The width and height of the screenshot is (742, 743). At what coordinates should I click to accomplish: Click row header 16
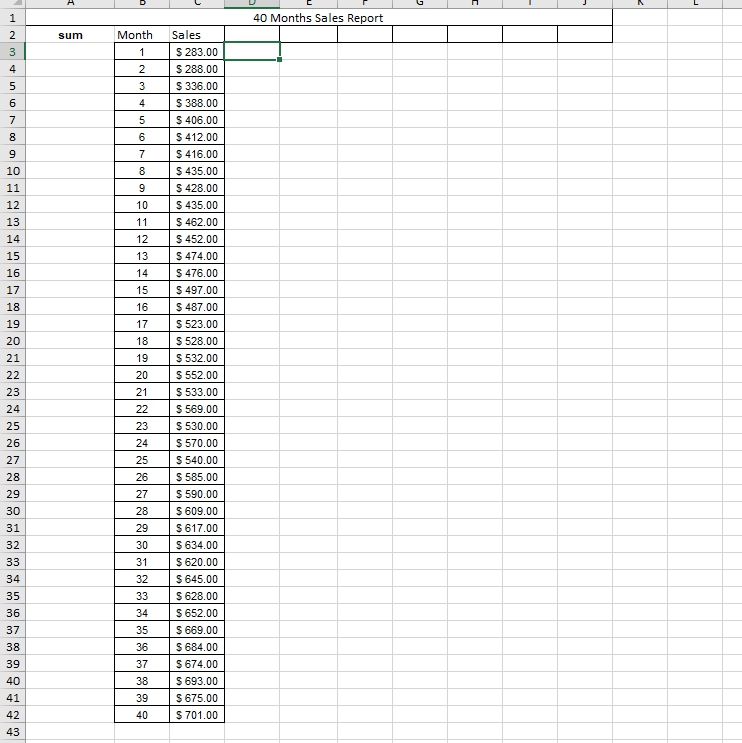click(x=12, y=273)
